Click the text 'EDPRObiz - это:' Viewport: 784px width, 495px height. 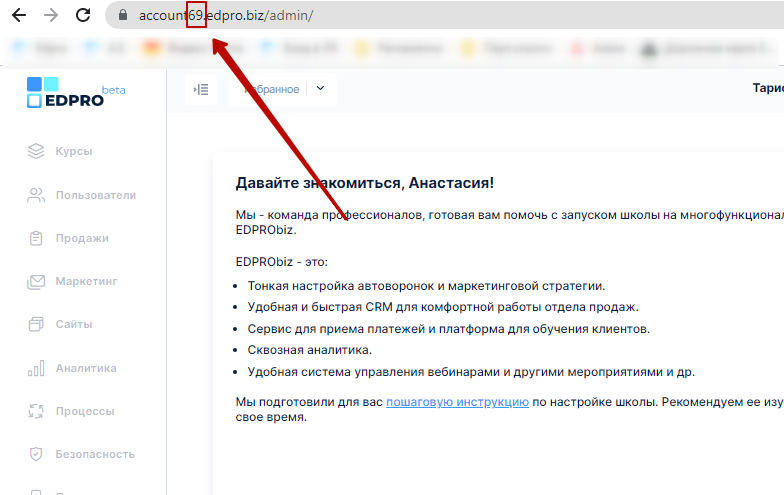coord(282,262)
